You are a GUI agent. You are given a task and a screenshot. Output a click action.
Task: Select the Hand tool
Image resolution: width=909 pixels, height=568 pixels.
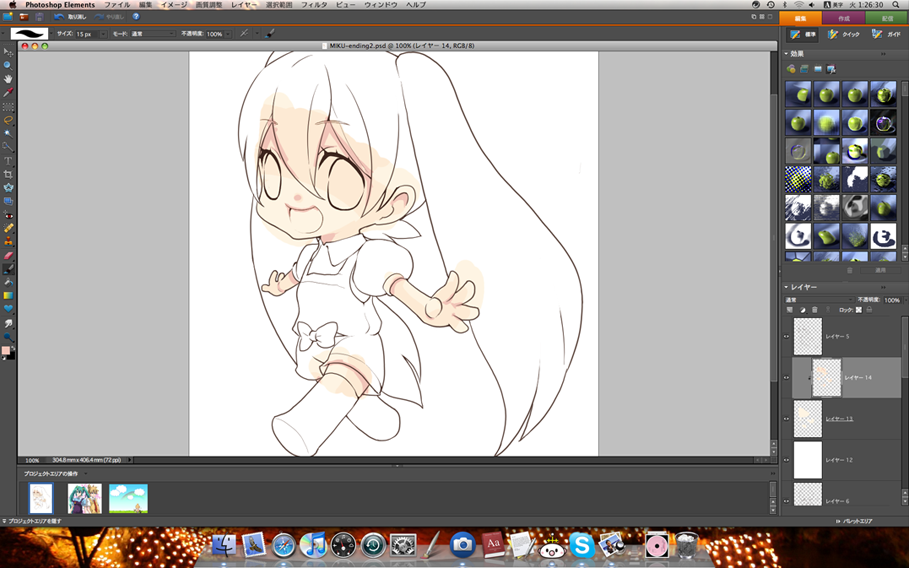(x=8, y=79)
